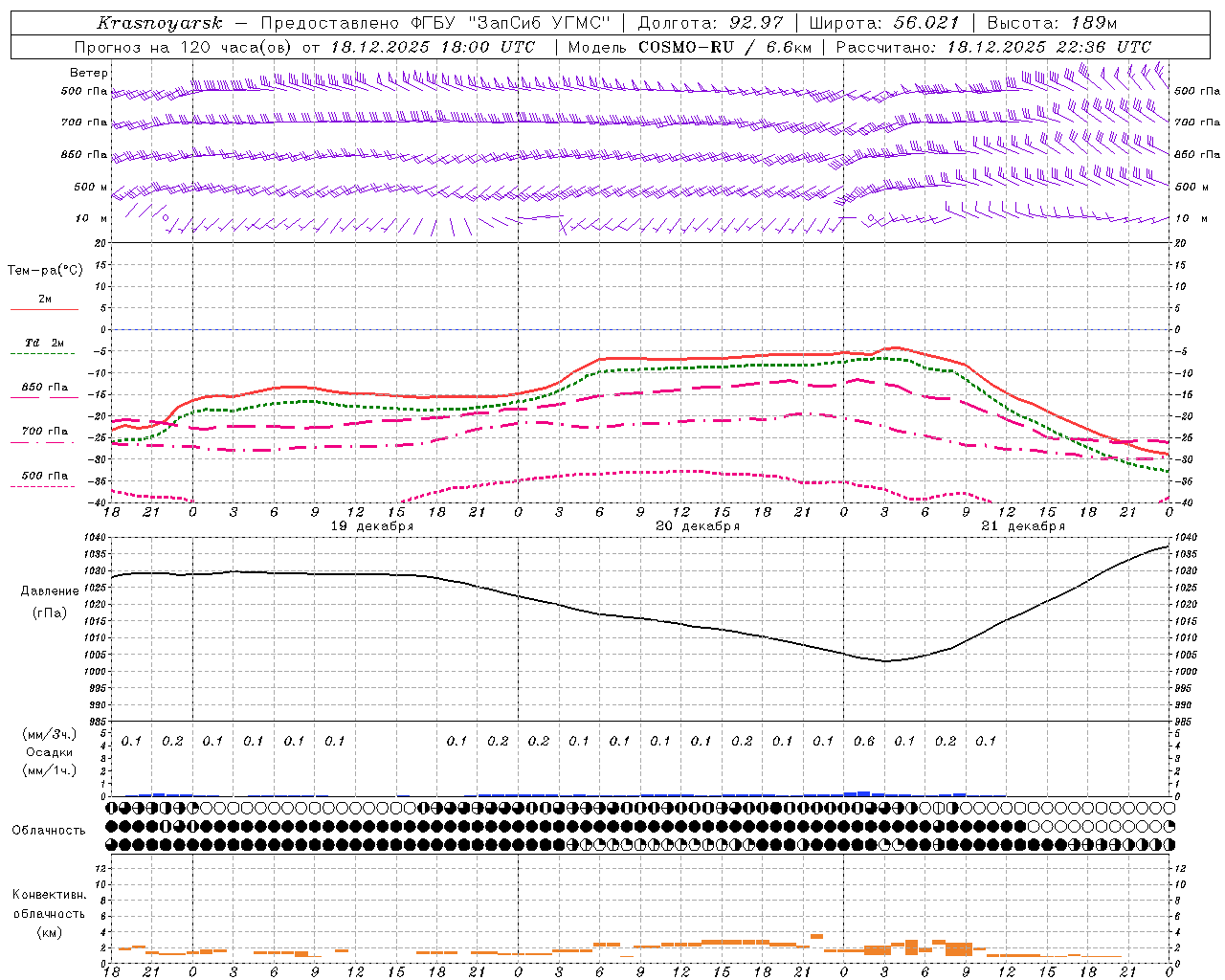The image size is (1225, 980).
Task: Click the 'Модель COSMO-RU / 6.6км' text
Action: (690, 47)
